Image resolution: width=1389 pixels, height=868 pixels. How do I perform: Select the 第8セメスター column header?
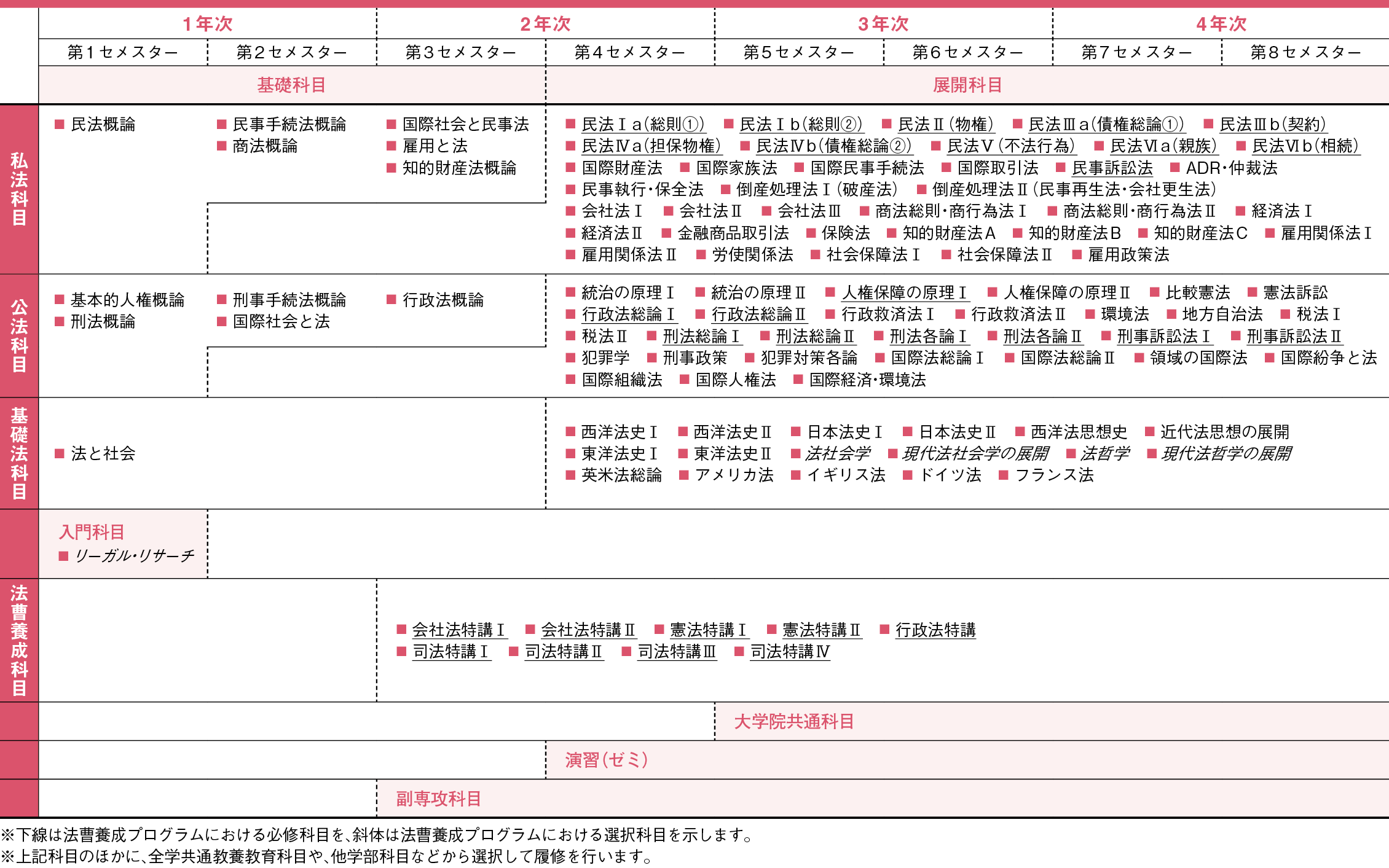[1306, 52]
